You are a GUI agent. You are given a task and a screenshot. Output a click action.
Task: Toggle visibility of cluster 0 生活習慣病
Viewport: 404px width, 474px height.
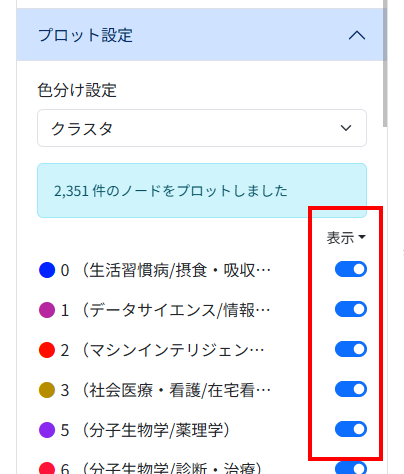pos(351,269)
